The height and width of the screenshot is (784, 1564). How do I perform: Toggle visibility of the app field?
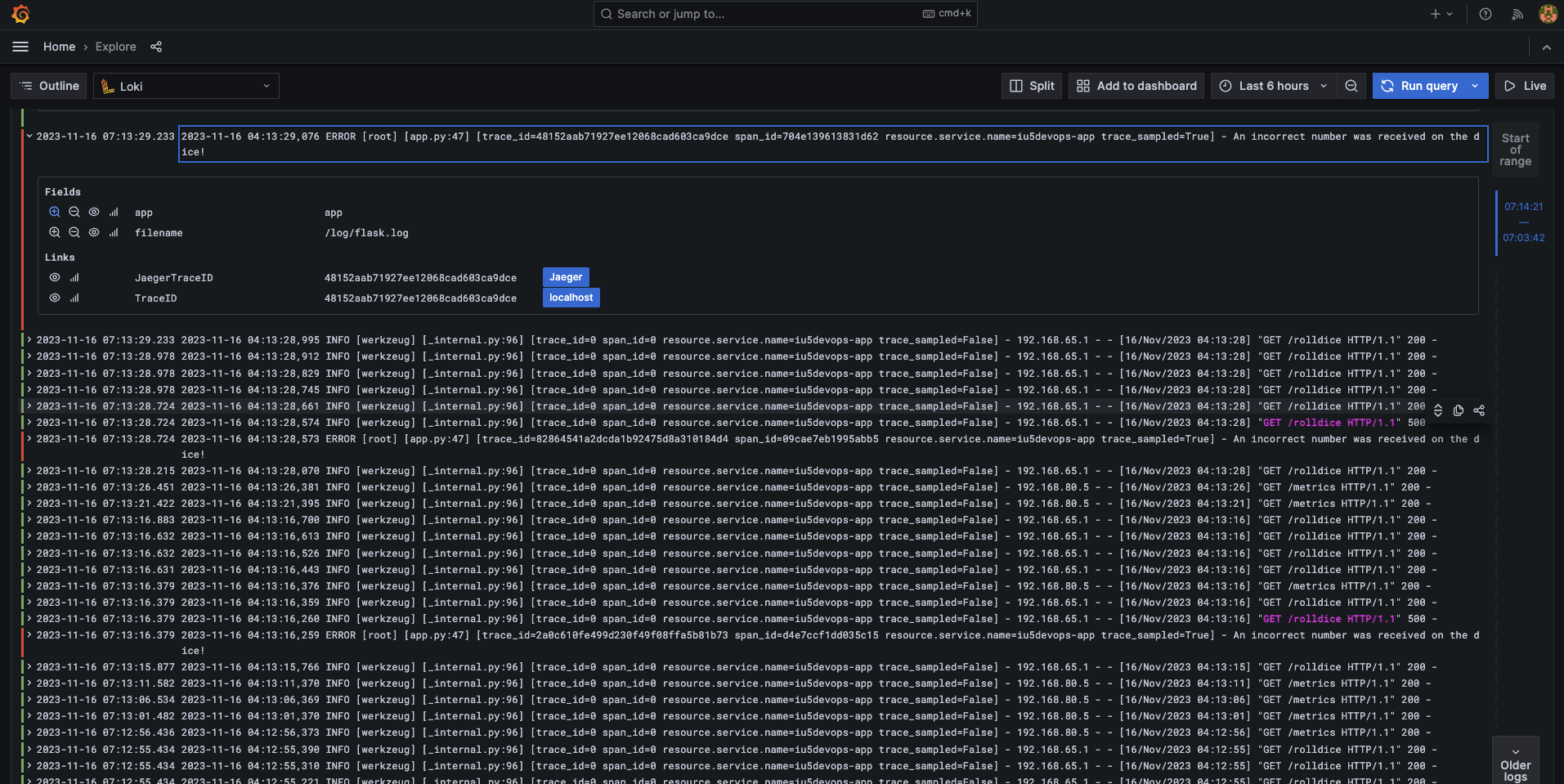point(93,212)
